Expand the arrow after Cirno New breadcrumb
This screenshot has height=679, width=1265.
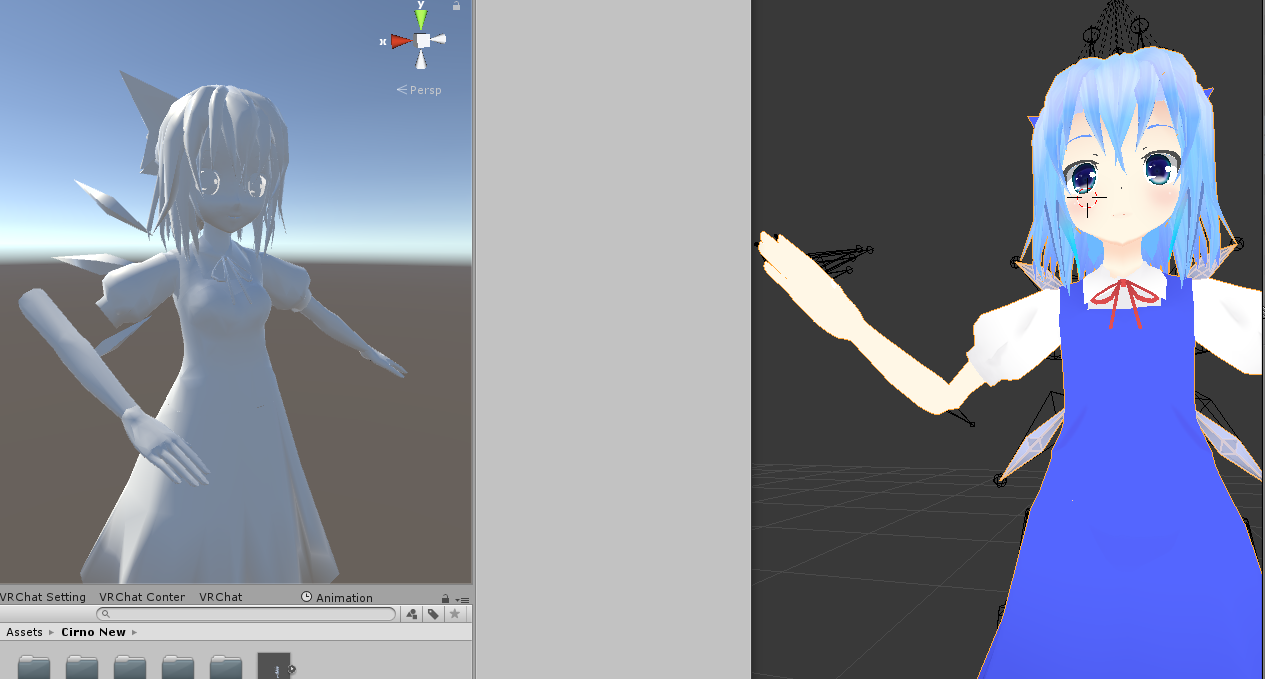[134, 632]
